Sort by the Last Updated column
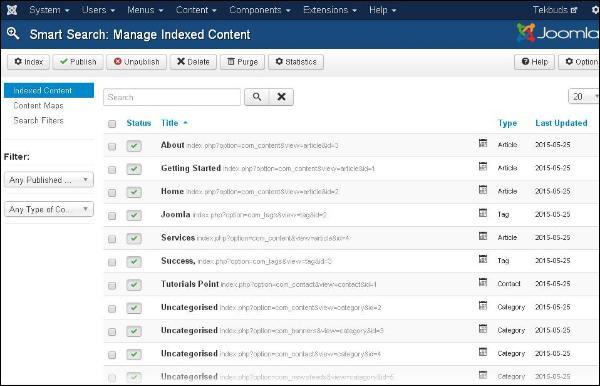This screenshot has height=386, width=600. [561, 123]
